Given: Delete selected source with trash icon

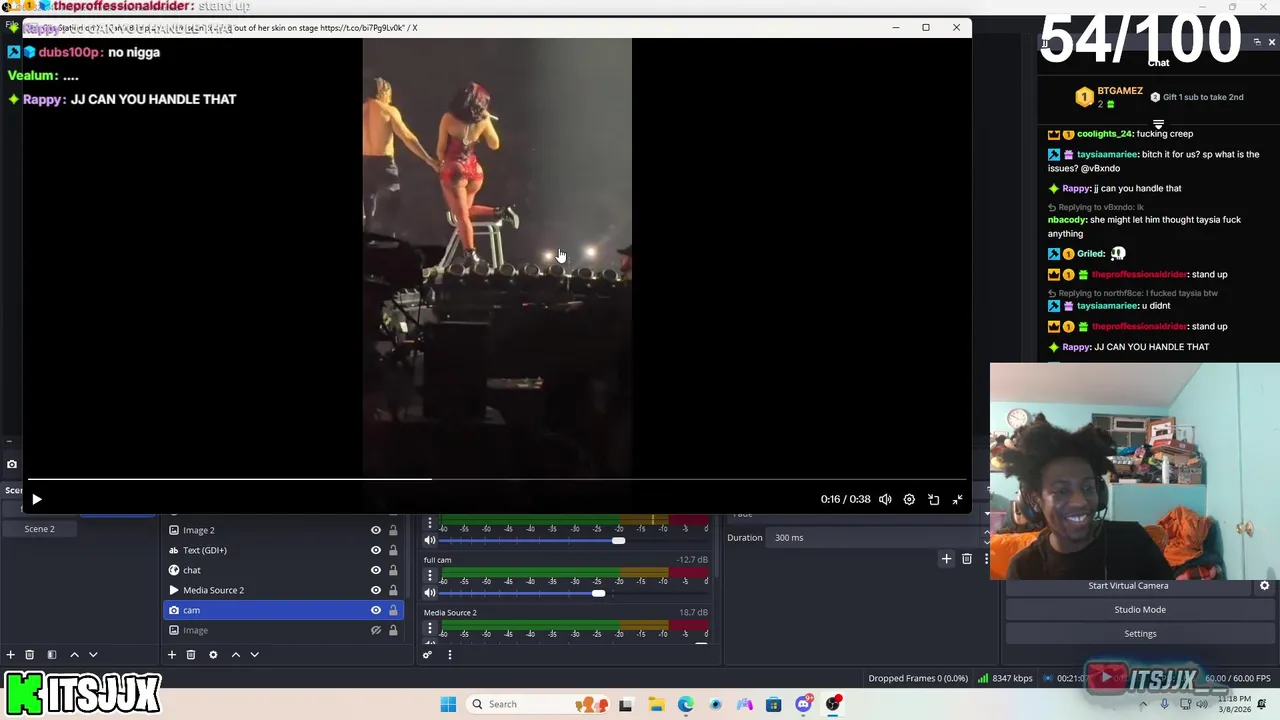Looking at the screenshot, I should tap(191, 655).
